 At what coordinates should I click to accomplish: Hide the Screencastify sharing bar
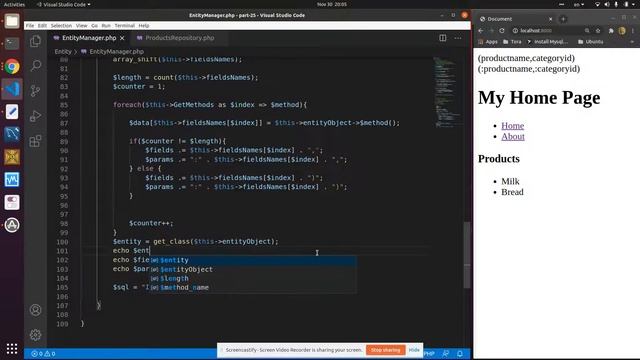414,350
